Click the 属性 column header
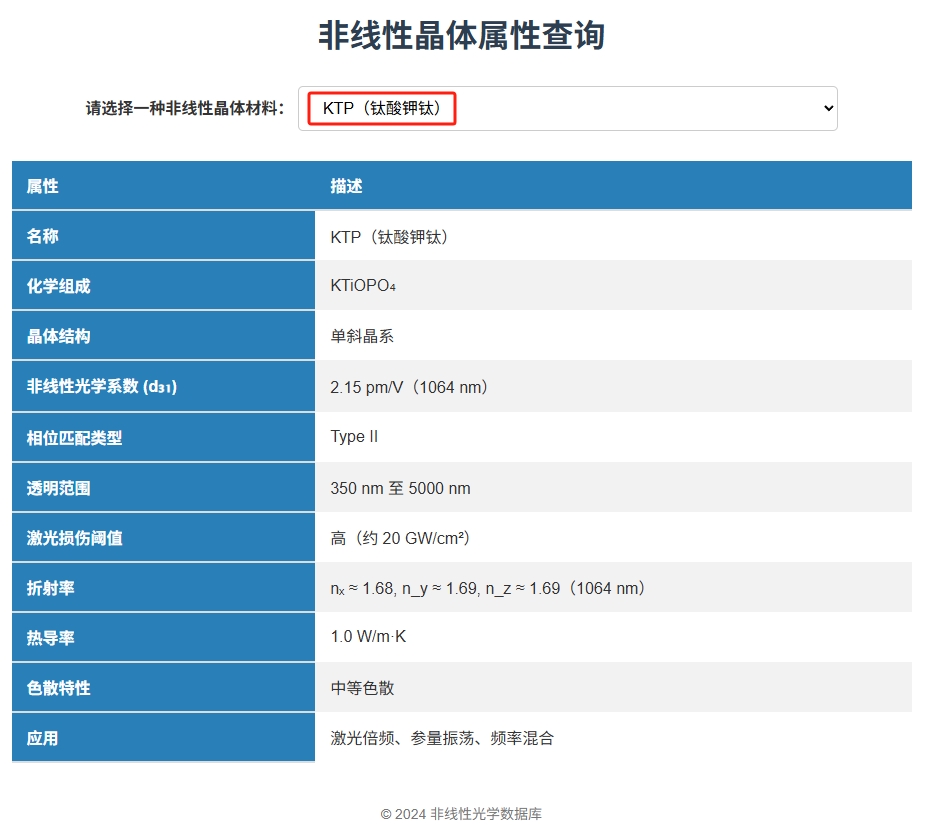Image resolution: width=931 pixels, height=825 pixels. pos(43,186)
